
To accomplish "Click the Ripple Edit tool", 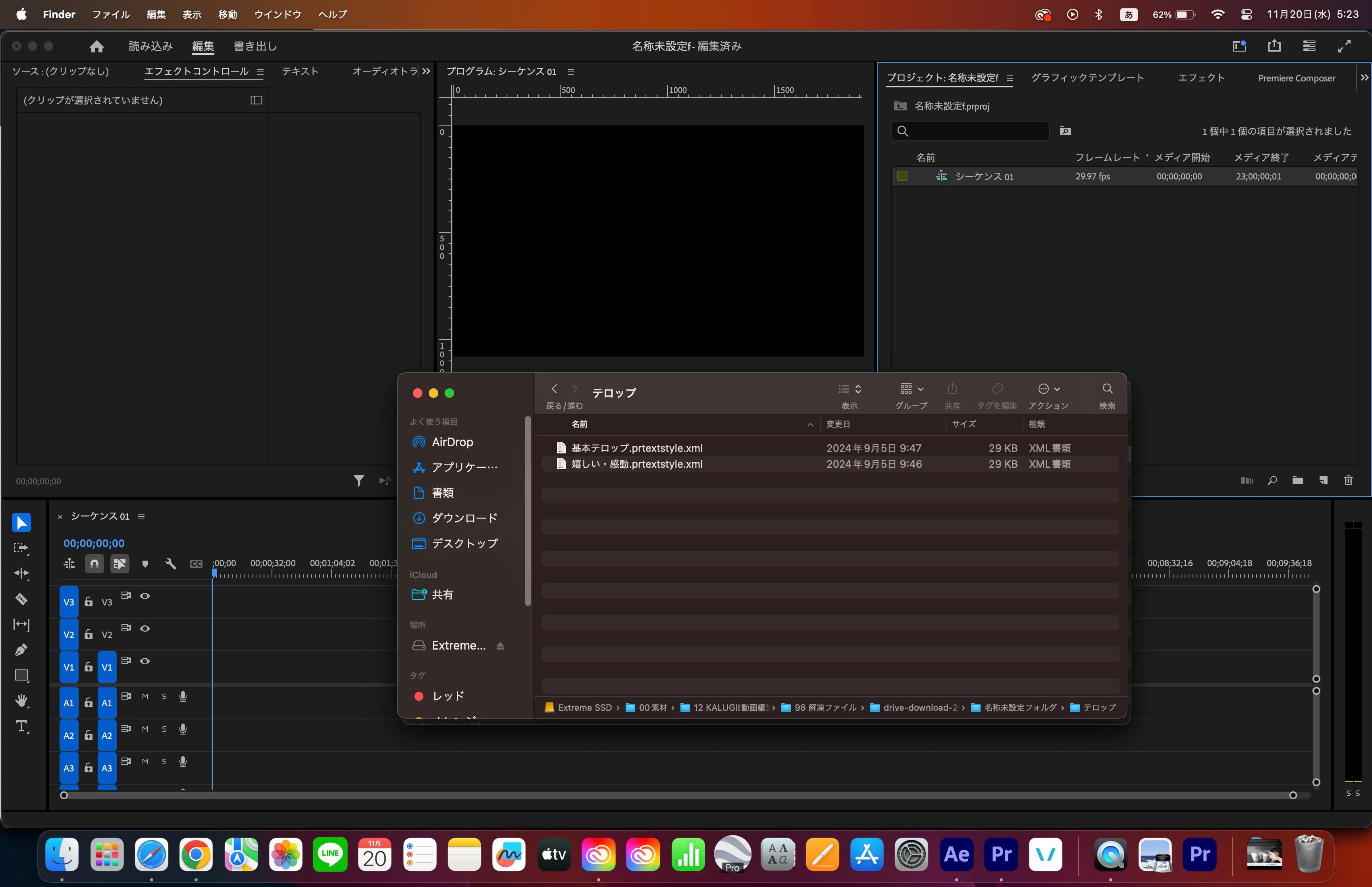I will tap(21, 574).
